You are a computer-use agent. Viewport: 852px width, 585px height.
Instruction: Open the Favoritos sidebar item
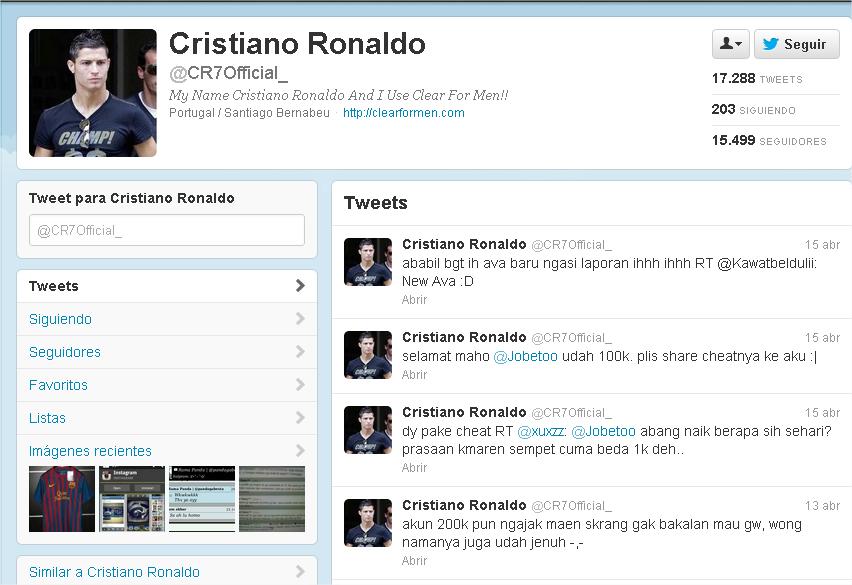coord(167,385)
